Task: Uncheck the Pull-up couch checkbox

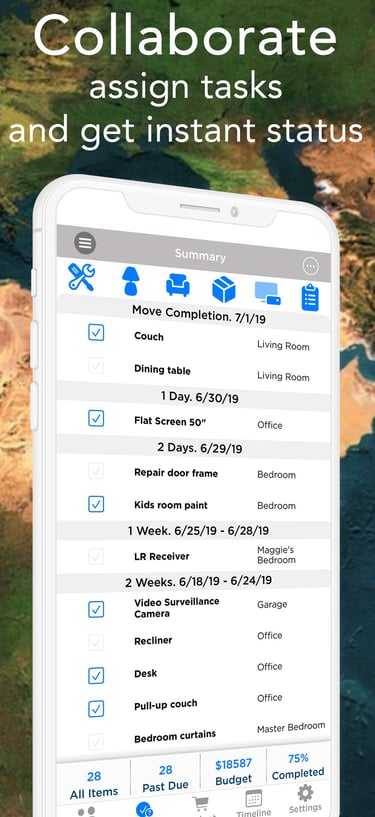Action: tap(96, 709)
